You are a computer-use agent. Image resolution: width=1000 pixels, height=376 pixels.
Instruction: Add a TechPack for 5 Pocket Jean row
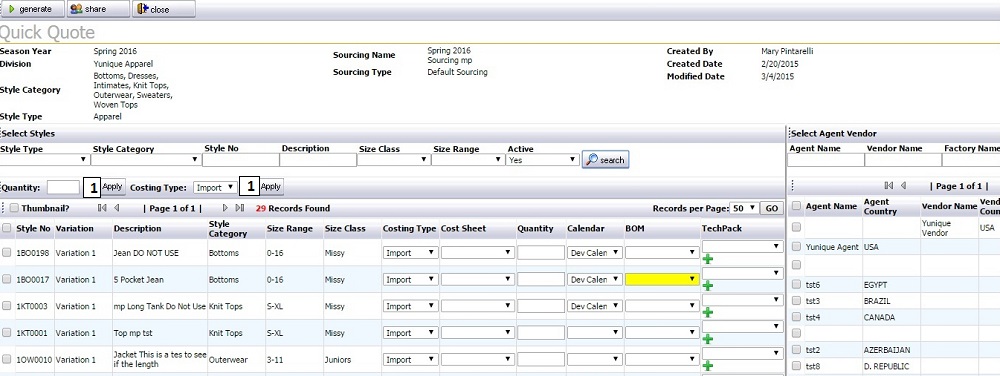(708, 286)
